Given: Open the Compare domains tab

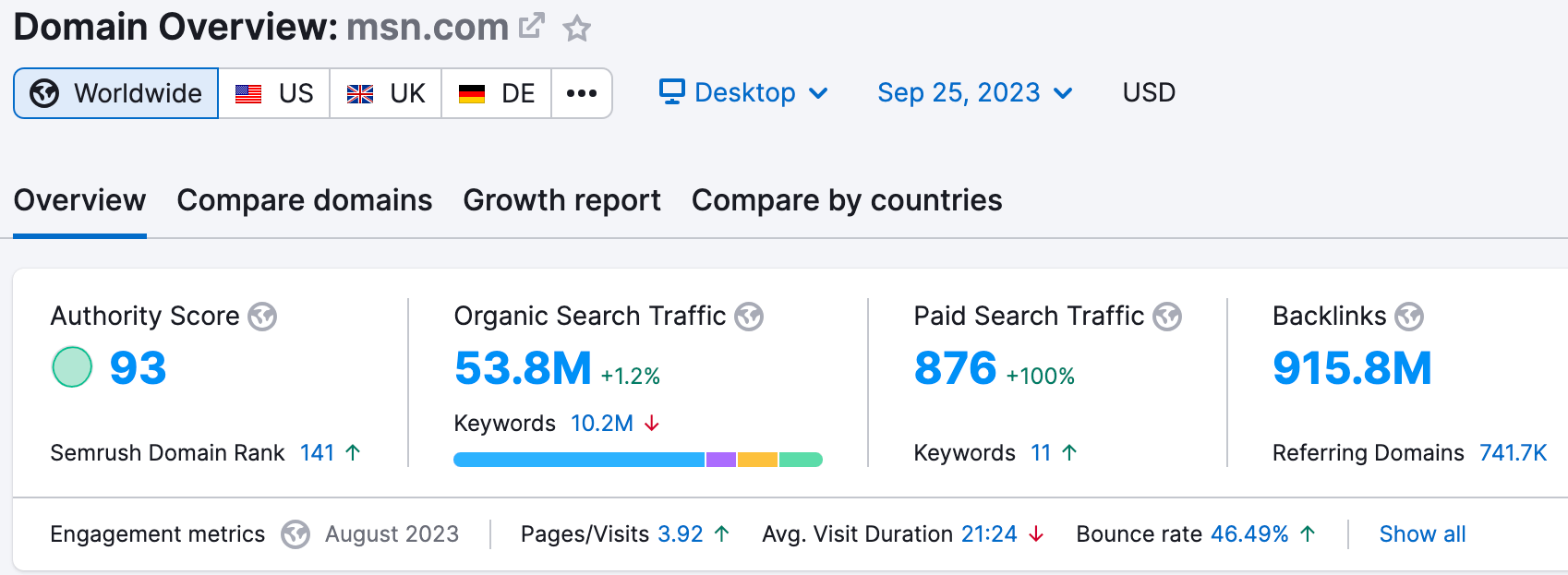Looking at the screenshot, I should [305, 200].
